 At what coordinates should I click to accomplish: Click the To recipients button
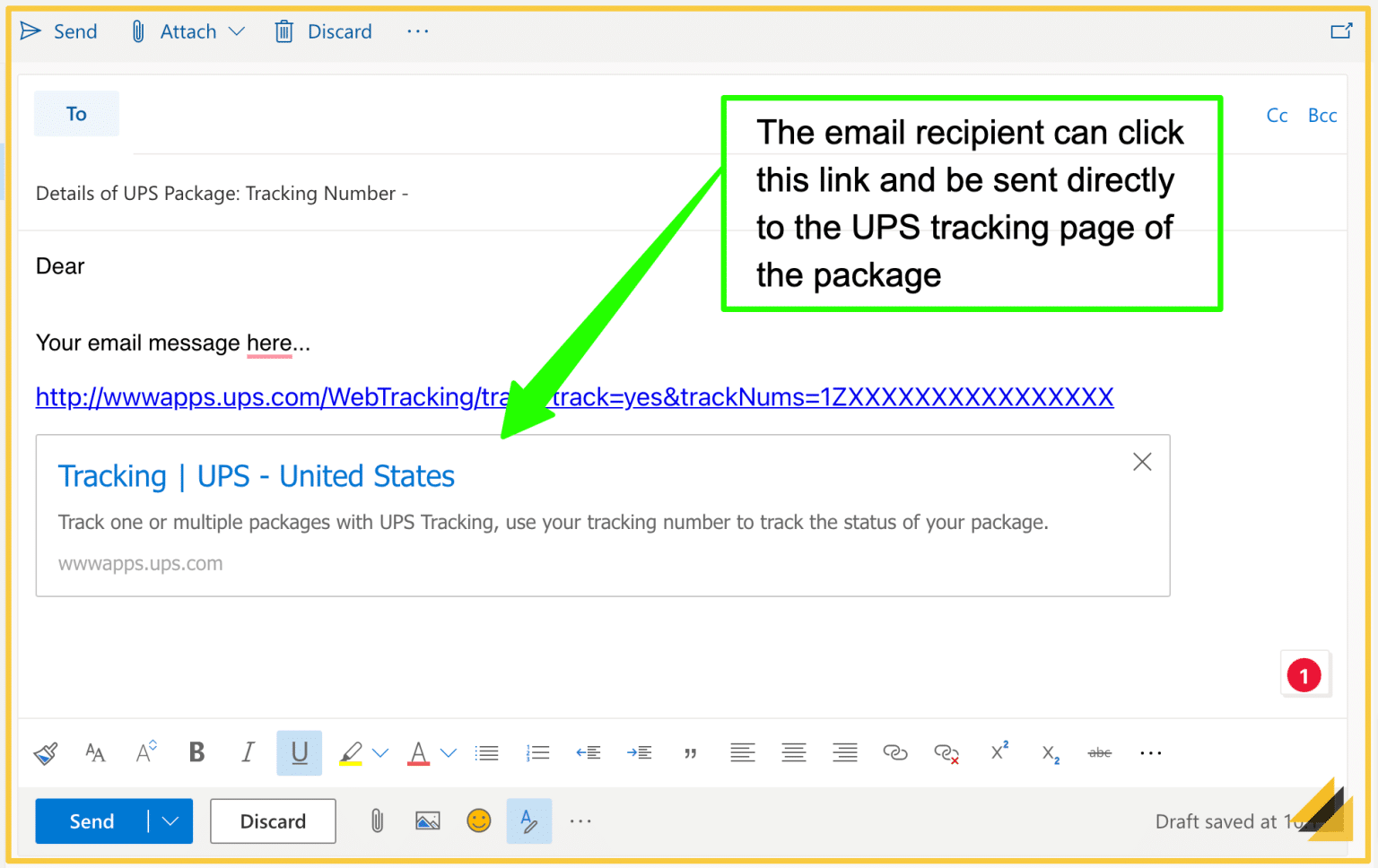(76, 114)
